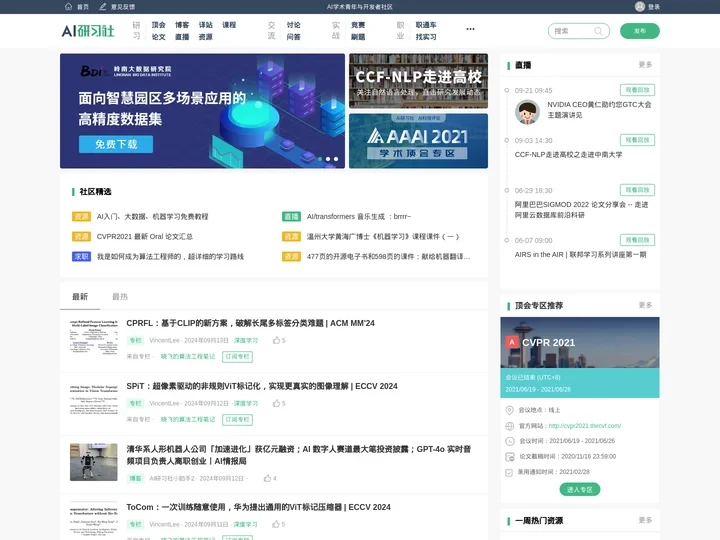Open 找实习 in the navigation menu
Screen dimensions: 720x540
tap(426, 37)
